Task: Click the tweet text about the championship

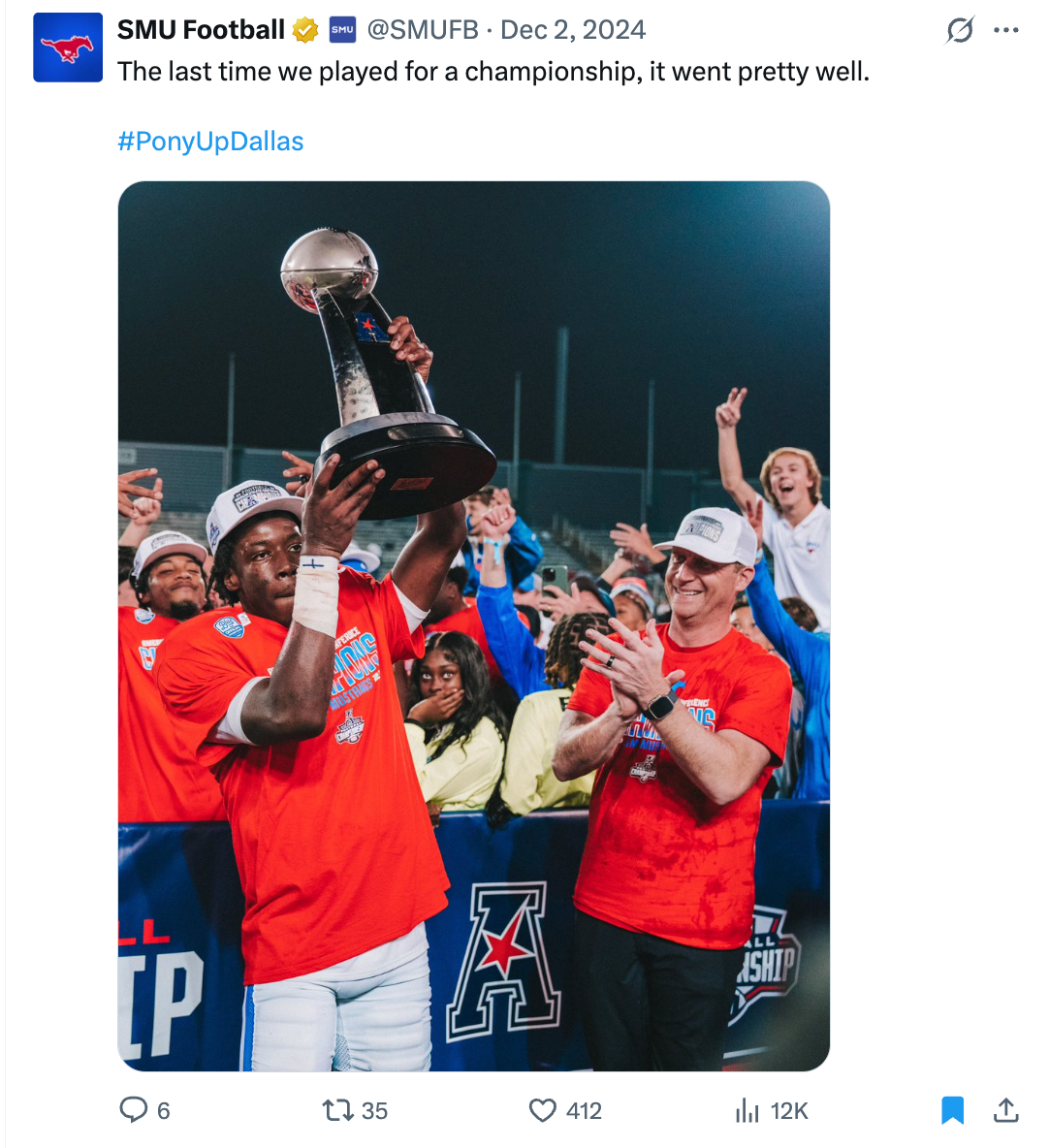Action: point(493,72)
